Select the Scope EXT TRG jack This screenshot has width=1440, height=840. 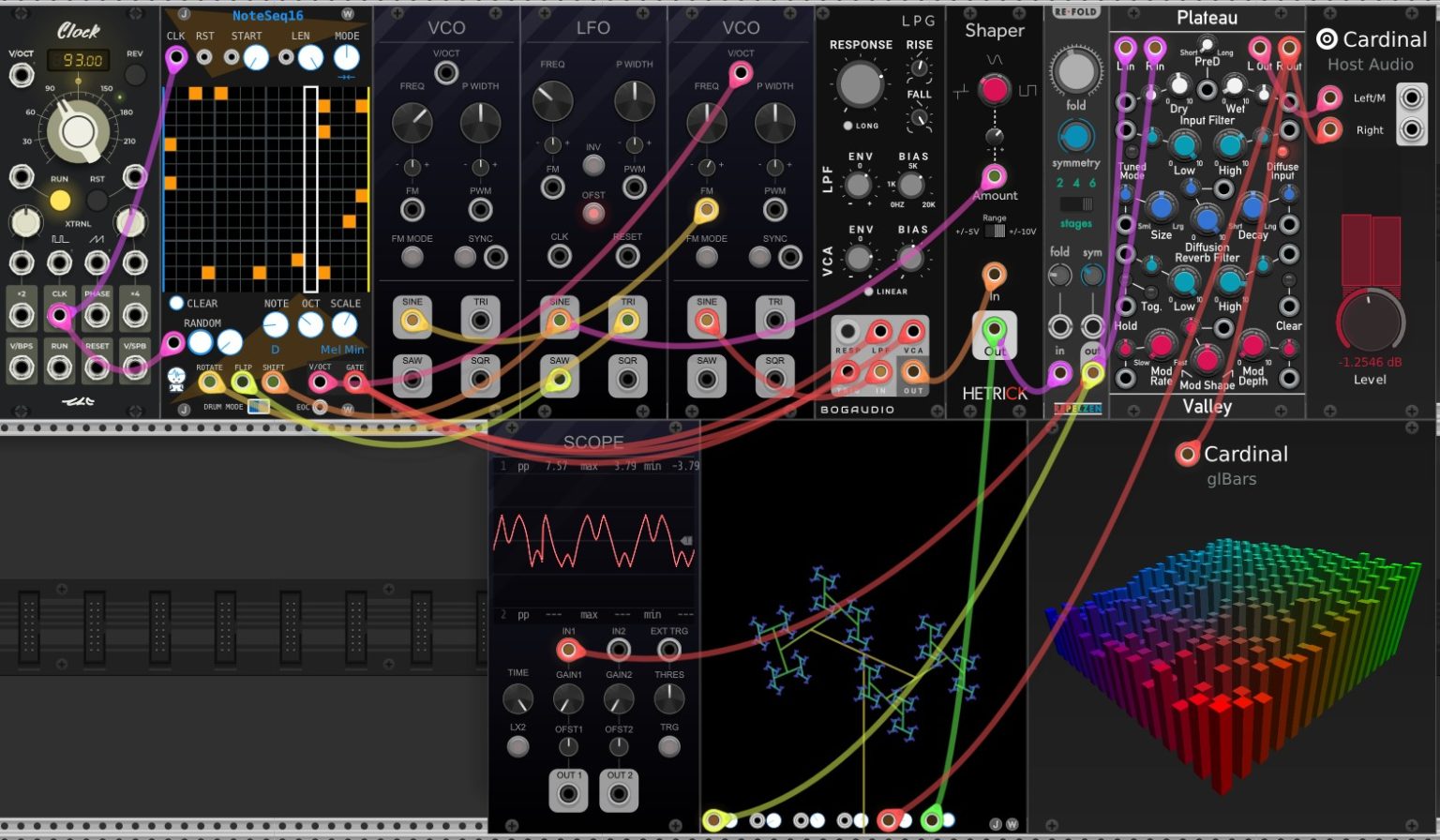click(669, 650)
